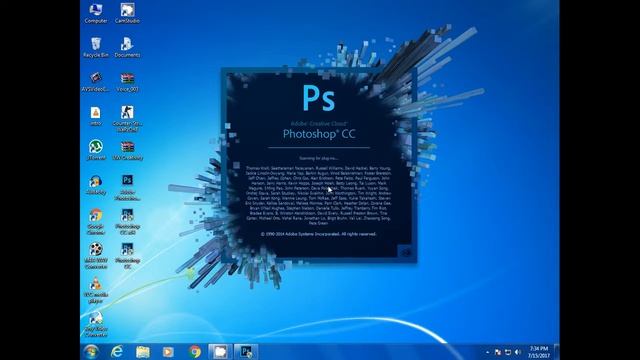Launch the µTorrent desktop shortcut
Image resolution: width=640 pixels, height=360 pixels.
point(96,150)
